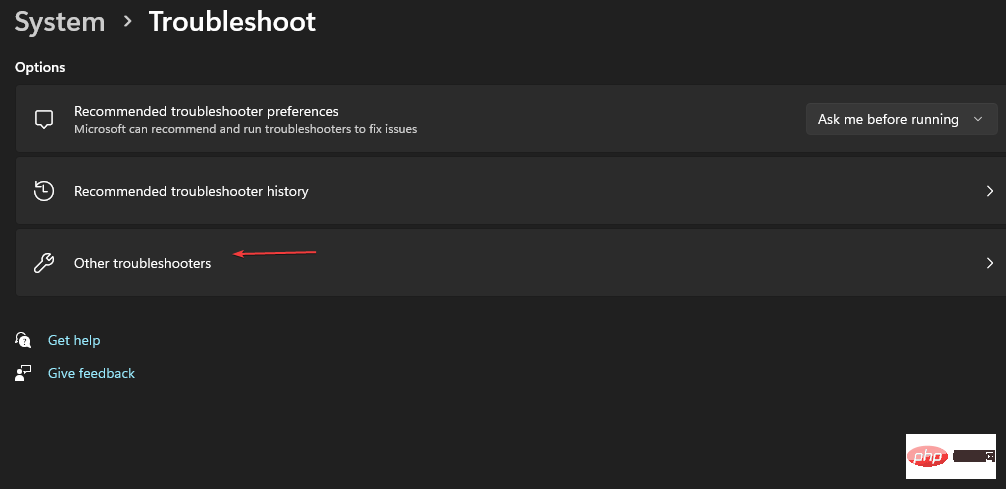
Task: Click the breadcrumb separator arrow after System
Action: (x=127, y=22)
